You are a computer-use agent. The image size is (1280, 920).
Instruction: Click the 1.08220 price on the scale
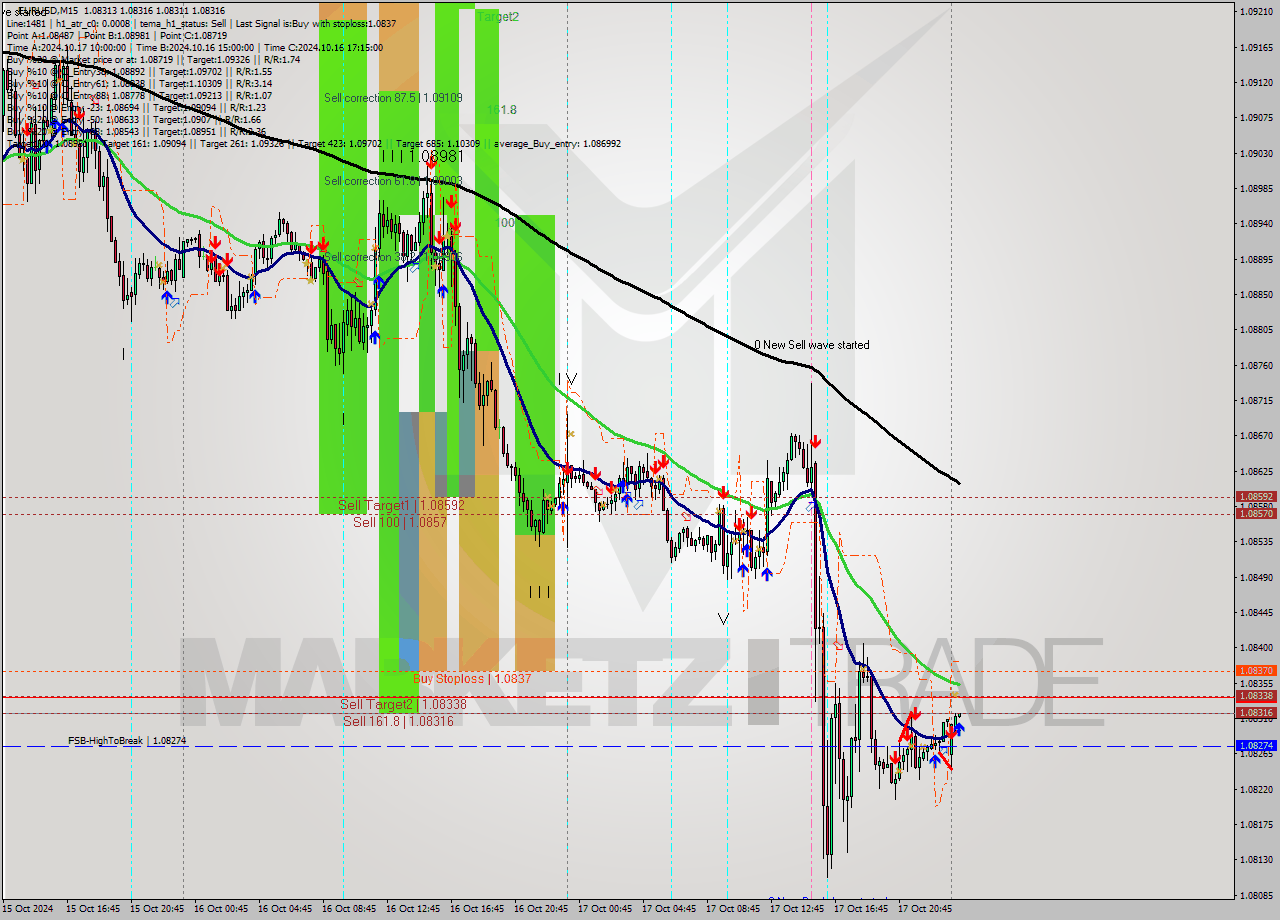point(1256,789)
